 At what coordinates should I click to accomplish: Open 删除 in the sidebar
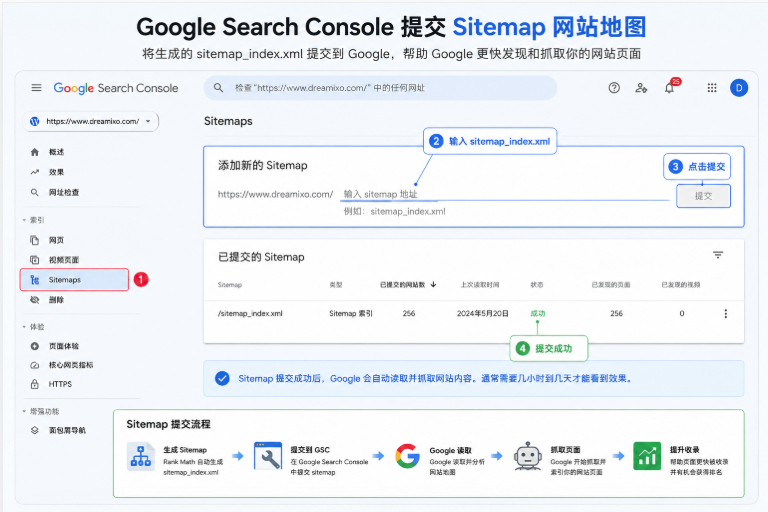(56, 299)
